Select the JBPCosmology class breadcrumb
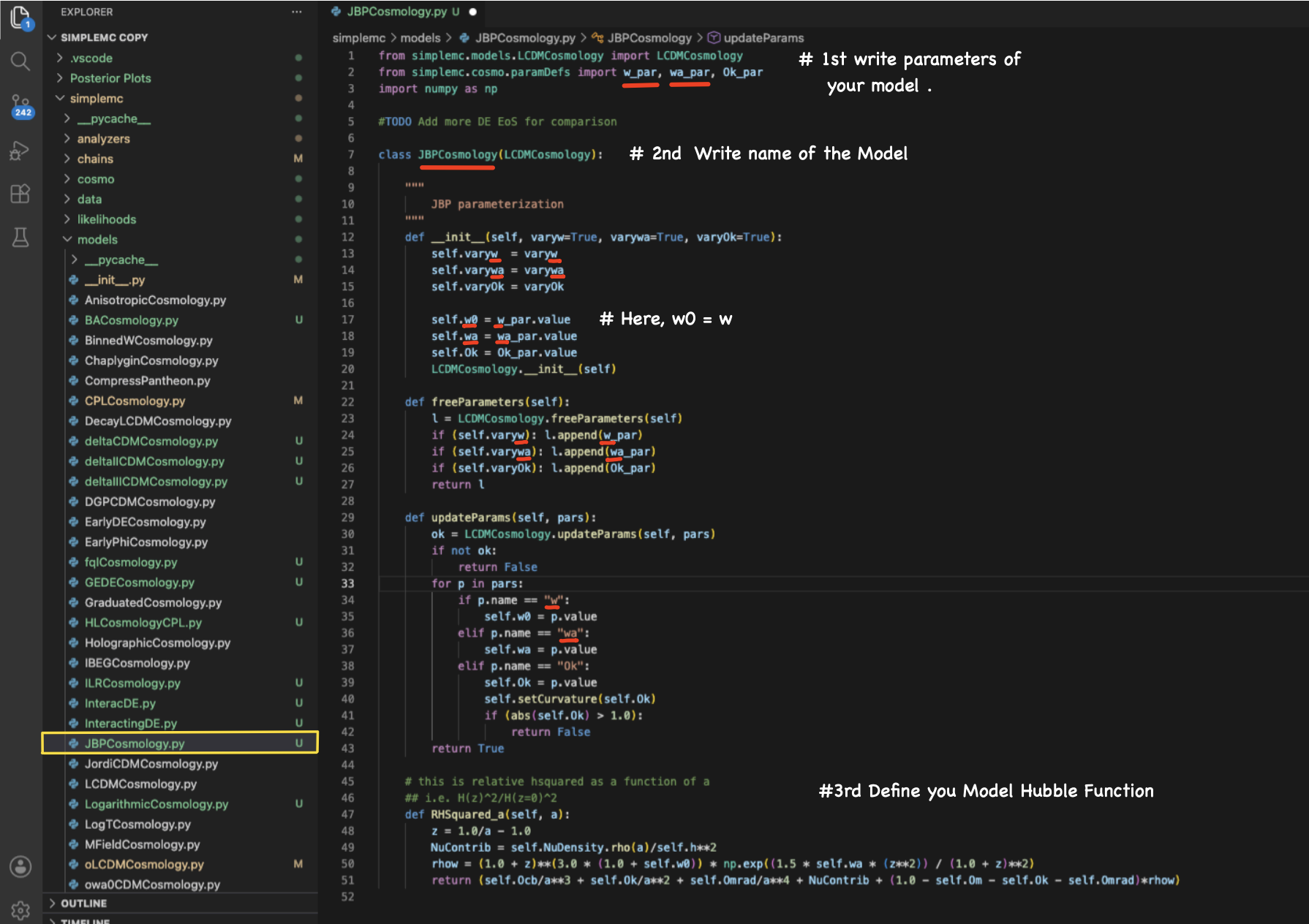1309x924 pixels. click(x=642, y=38)
